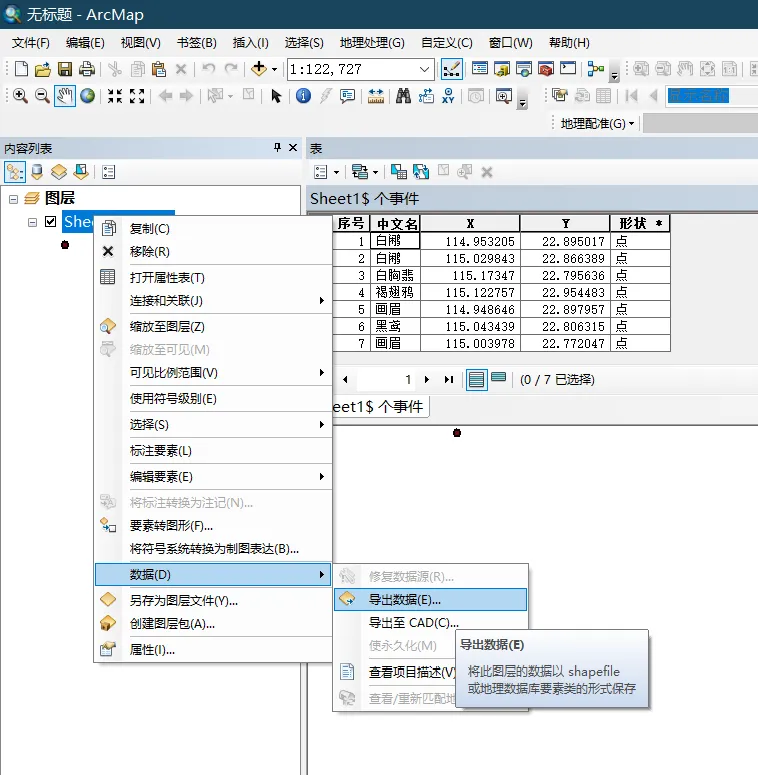Open the ArcToolbox red toolbox icon
The width and height of the screenshot is (758, 775).
(x=546, y=69)
